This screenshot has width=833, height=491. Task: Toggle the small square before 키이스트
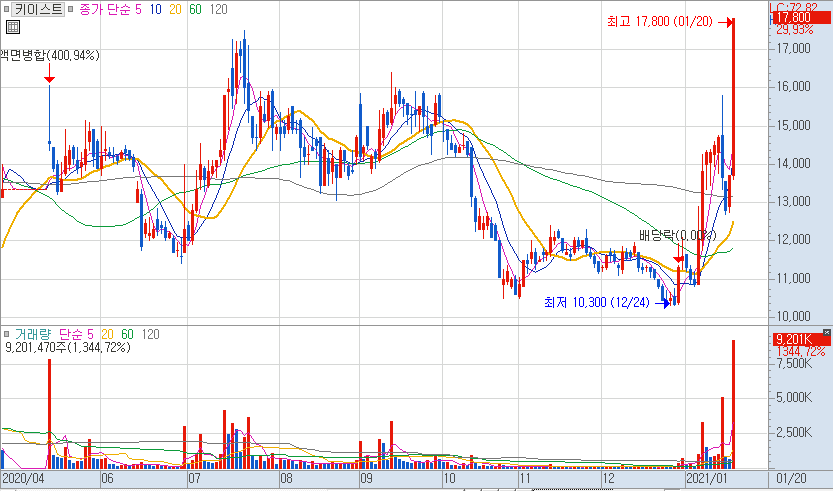[x=6, y=10]
